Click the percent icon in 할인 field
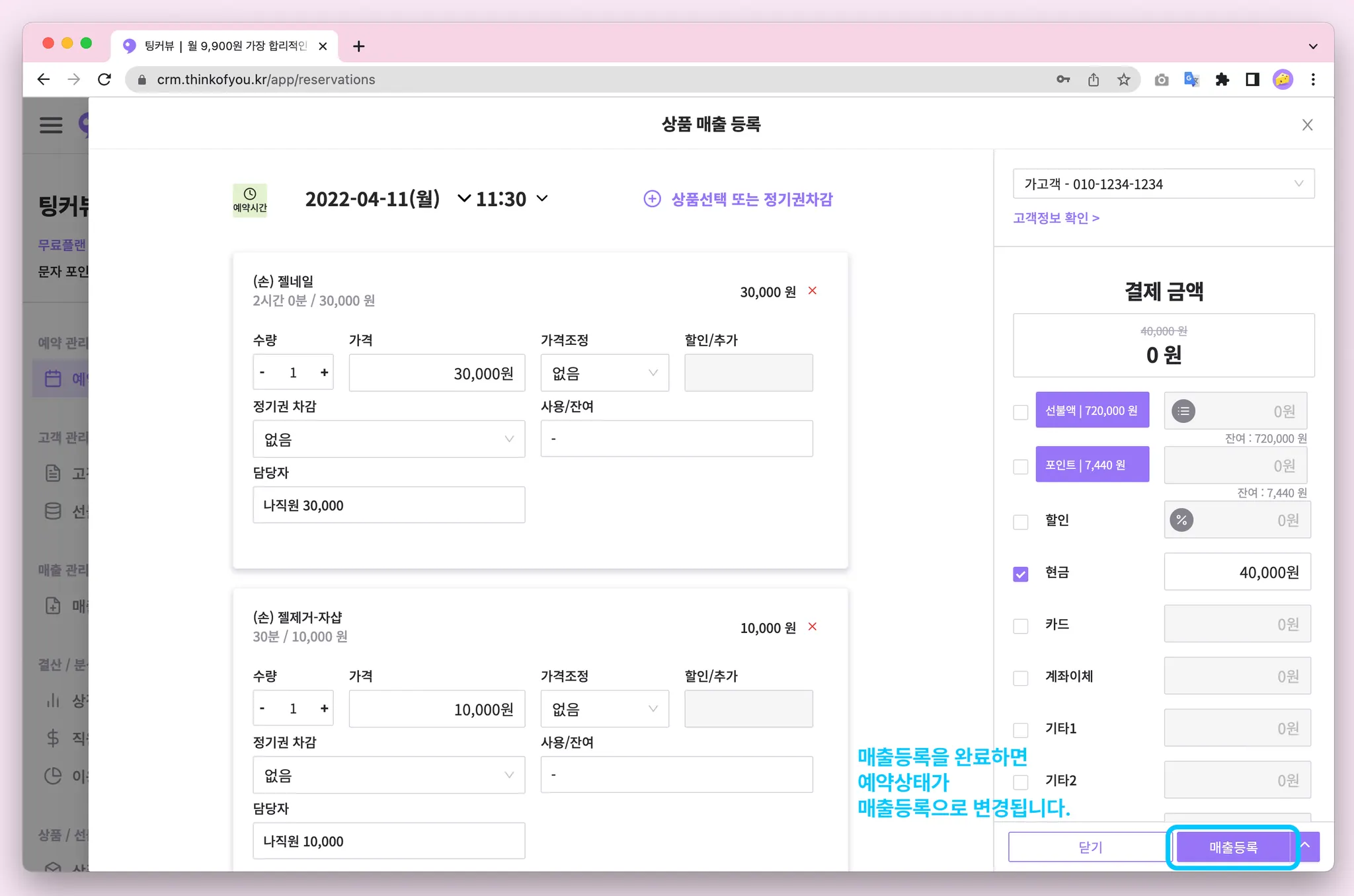Screen dimensions: 1354x896 (x=1181, y=520)
